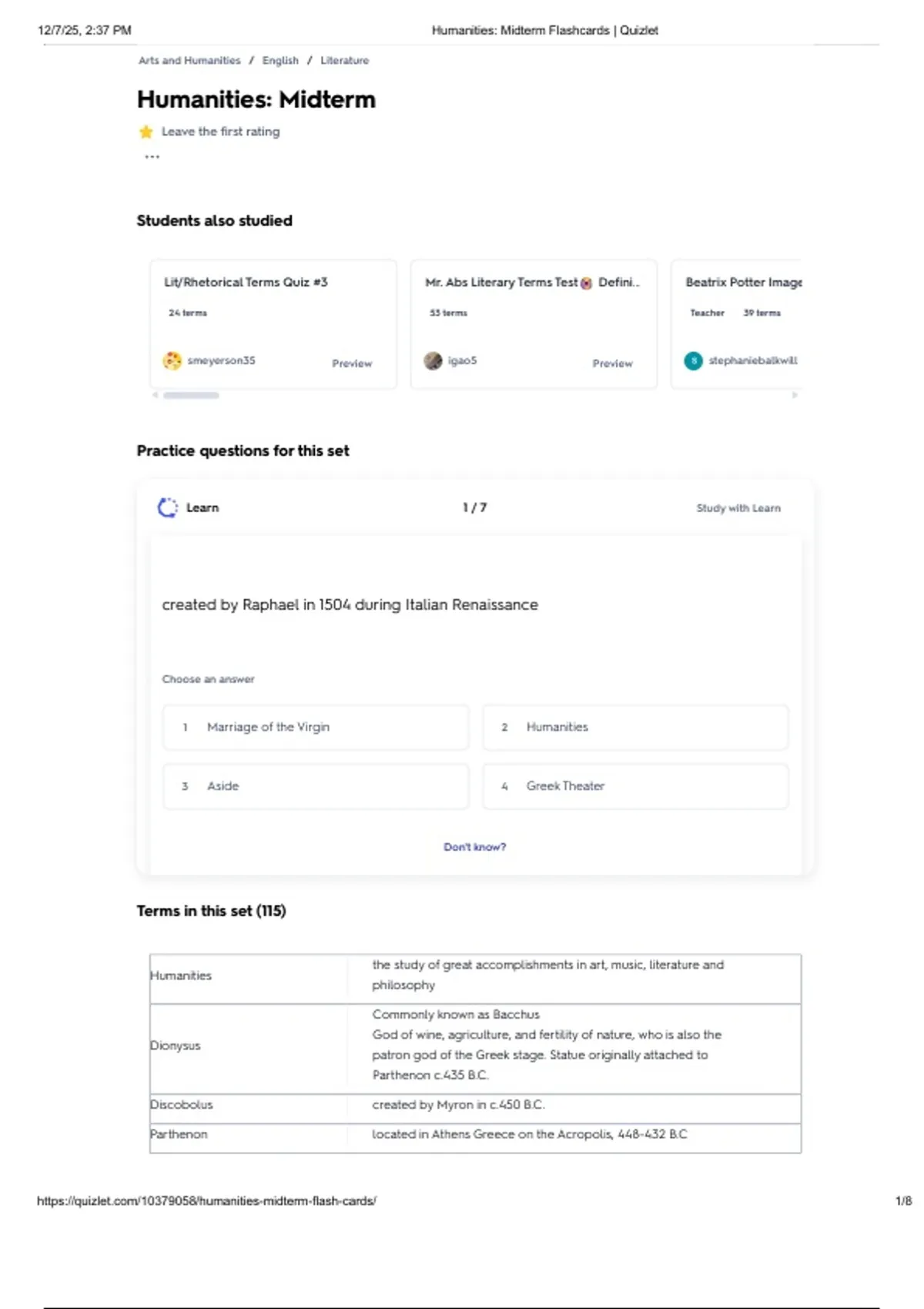924x1309 pixels.
Task: Click smeyerson35's avatar icon
Action: [x=172, y=360]
